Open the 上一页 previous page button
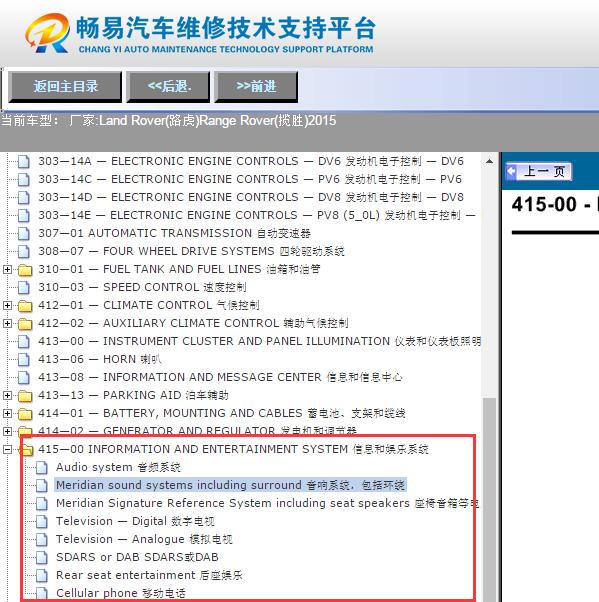 click(538, 171)
